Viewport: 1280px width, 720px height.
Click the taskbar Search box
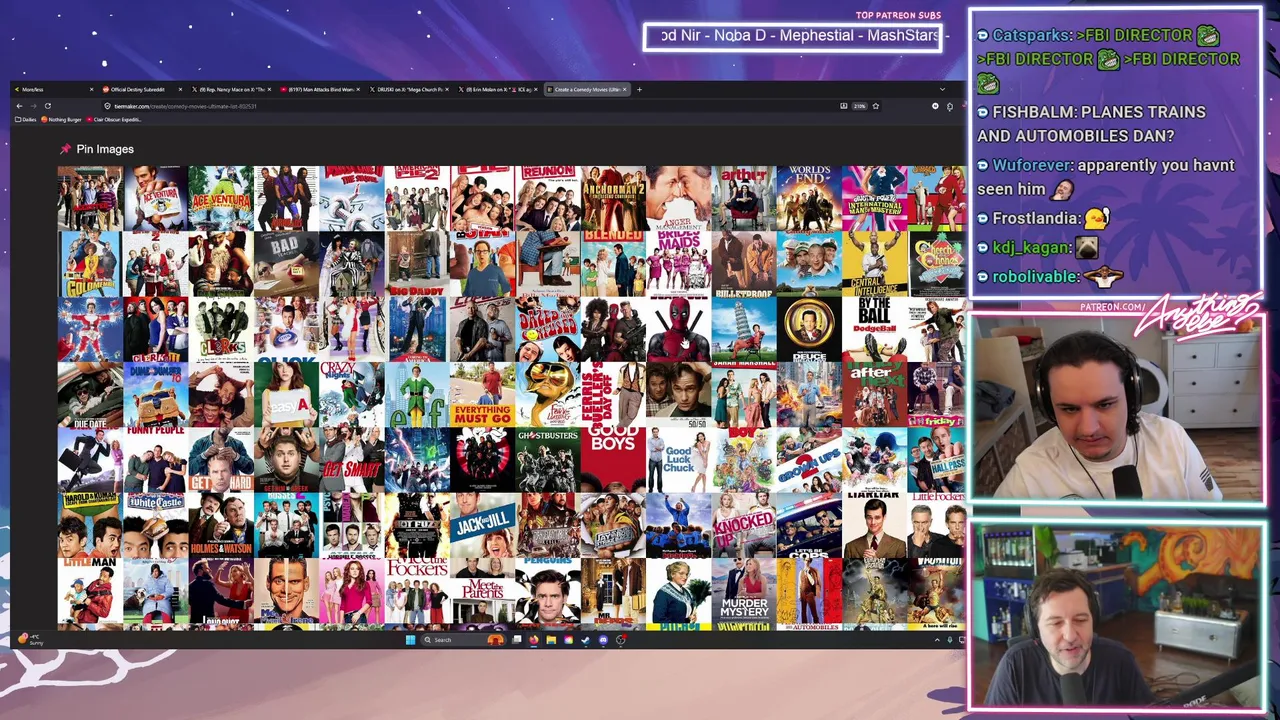(x=463, y=640)
